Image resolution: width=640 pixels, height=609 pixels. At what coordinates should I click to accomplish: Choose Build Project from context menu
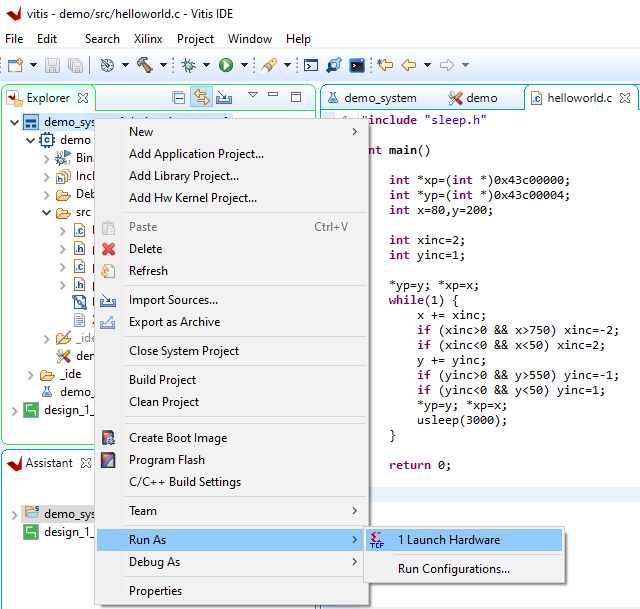click(162, 380)
